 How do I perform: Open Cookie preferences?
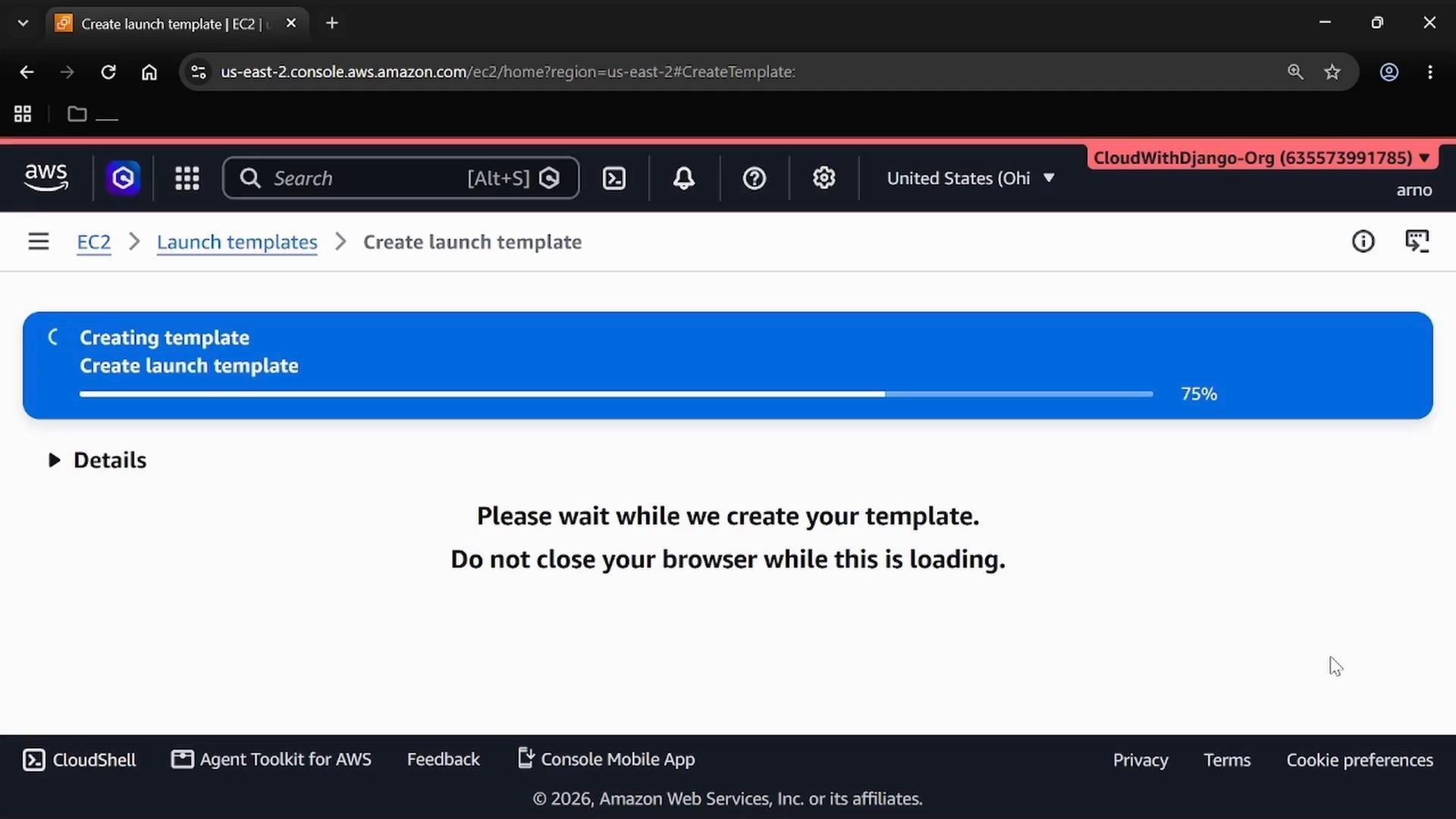point(1360,760)
